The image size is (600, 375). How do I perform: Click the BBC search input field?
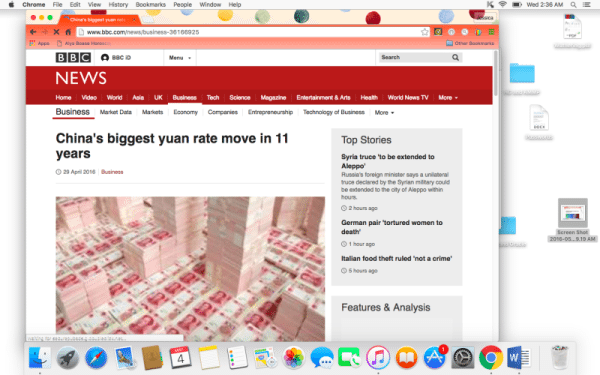point(415,57)
